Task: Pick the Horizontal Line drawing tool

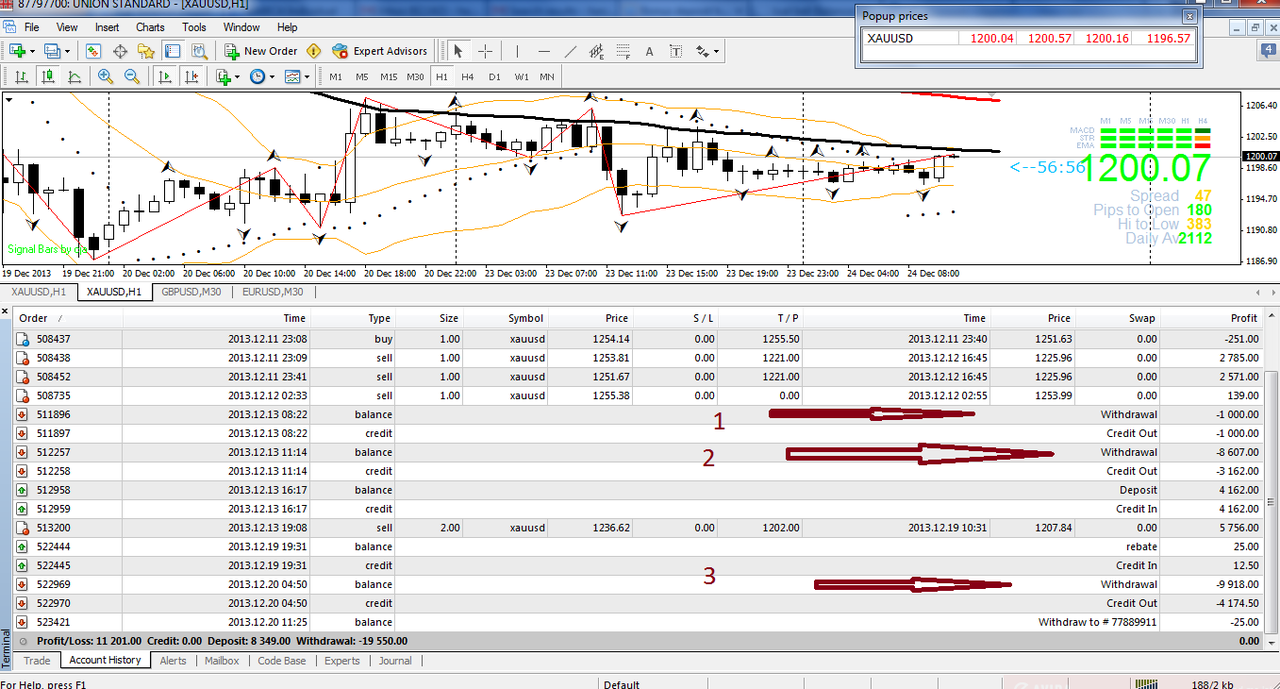Action: click(x=544, y=51)
